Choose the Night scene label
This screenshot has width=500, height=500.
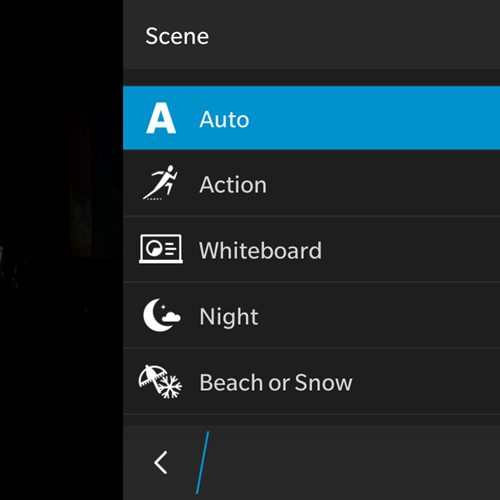pos(229,317)
